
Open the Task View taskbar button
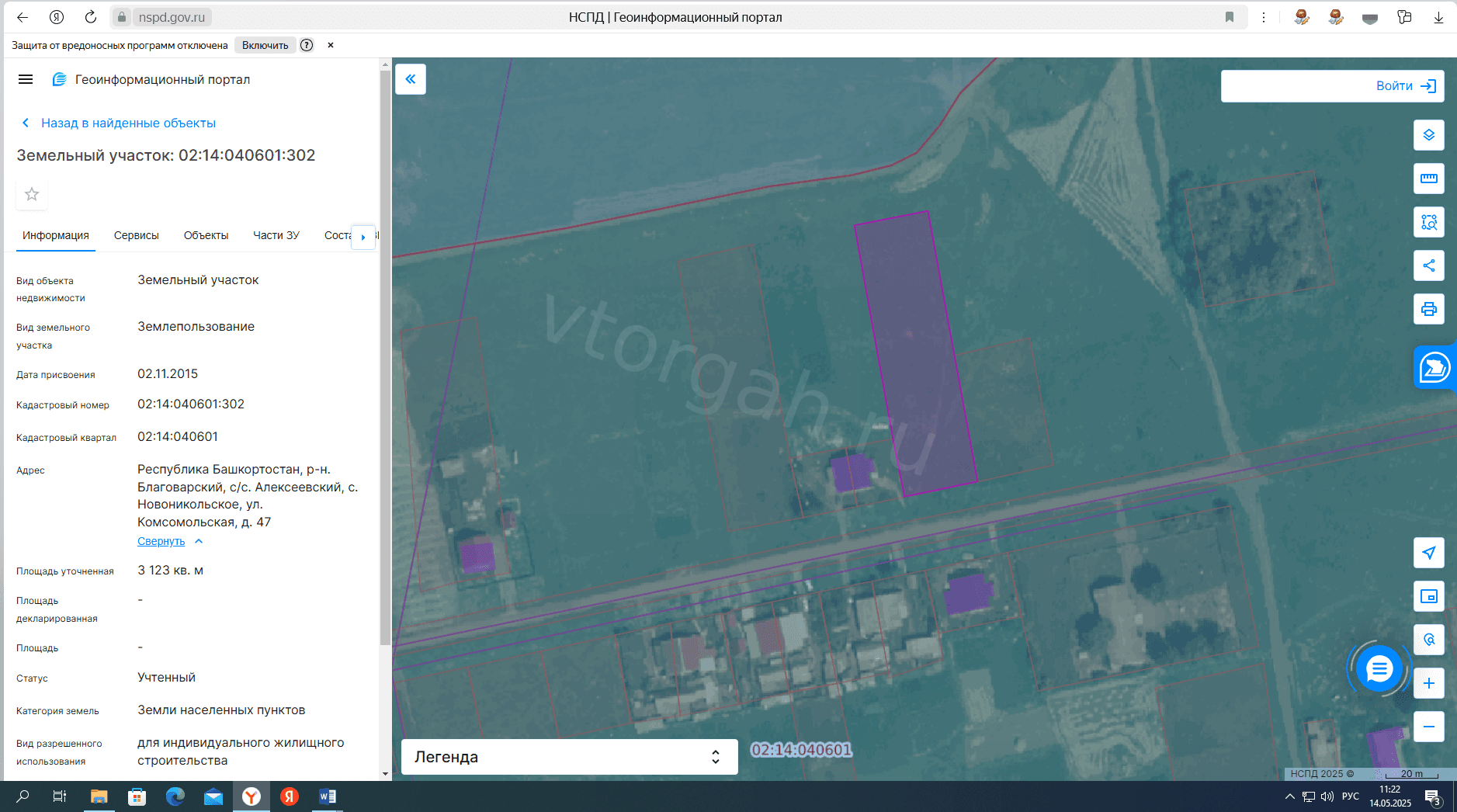click(60, 796)
